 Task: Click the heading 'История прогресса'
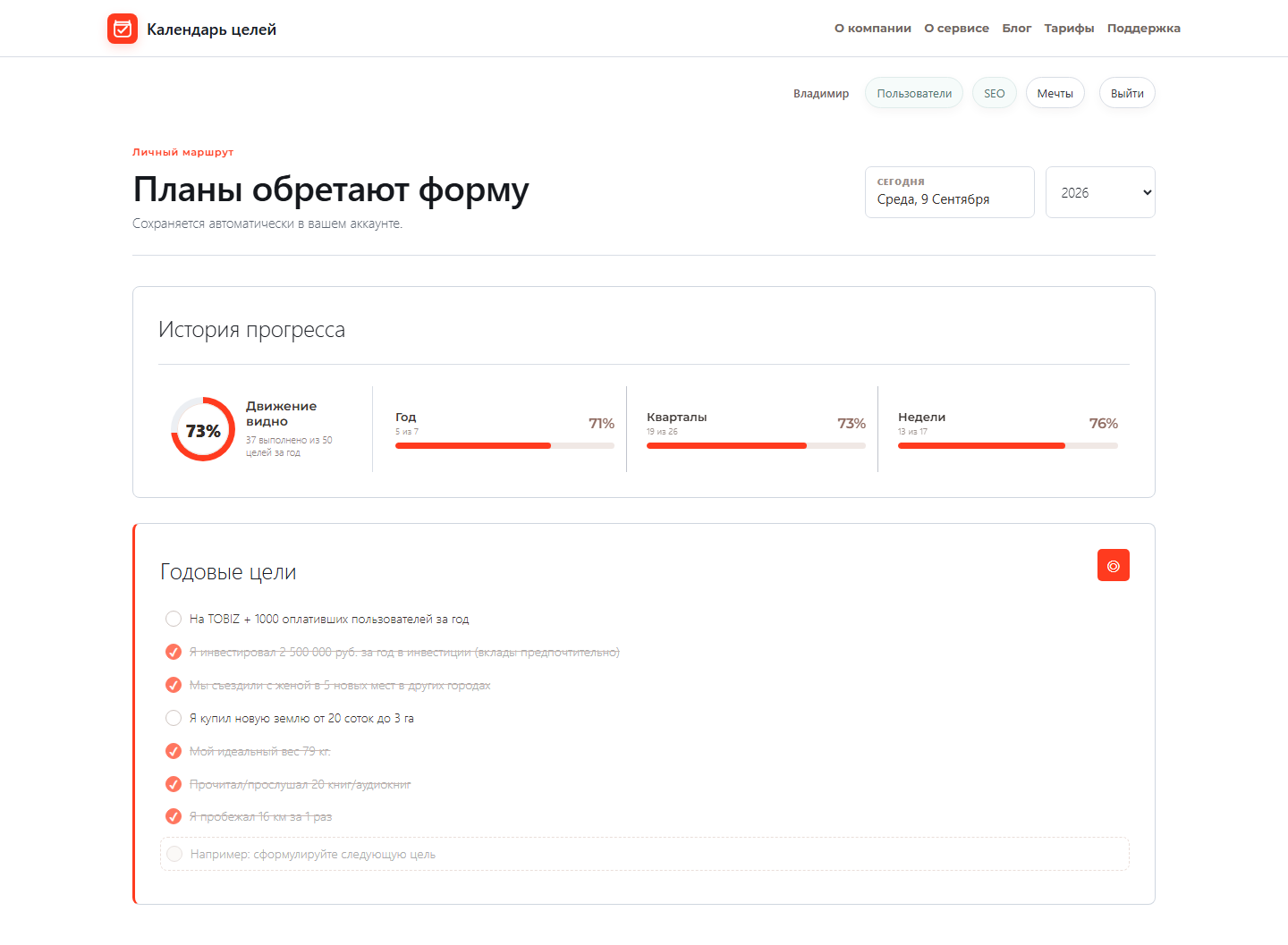[x=251, y=330]
